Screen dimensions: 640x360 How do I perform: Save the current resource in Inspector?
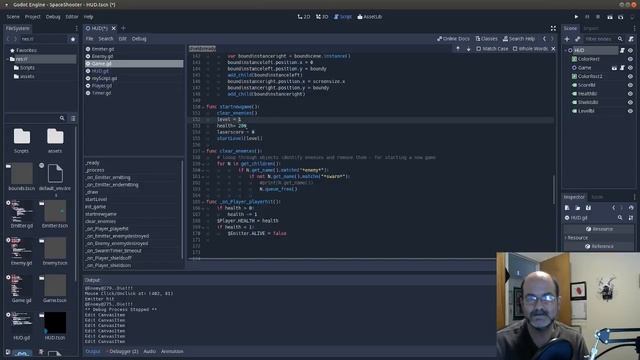pos(588,208)
